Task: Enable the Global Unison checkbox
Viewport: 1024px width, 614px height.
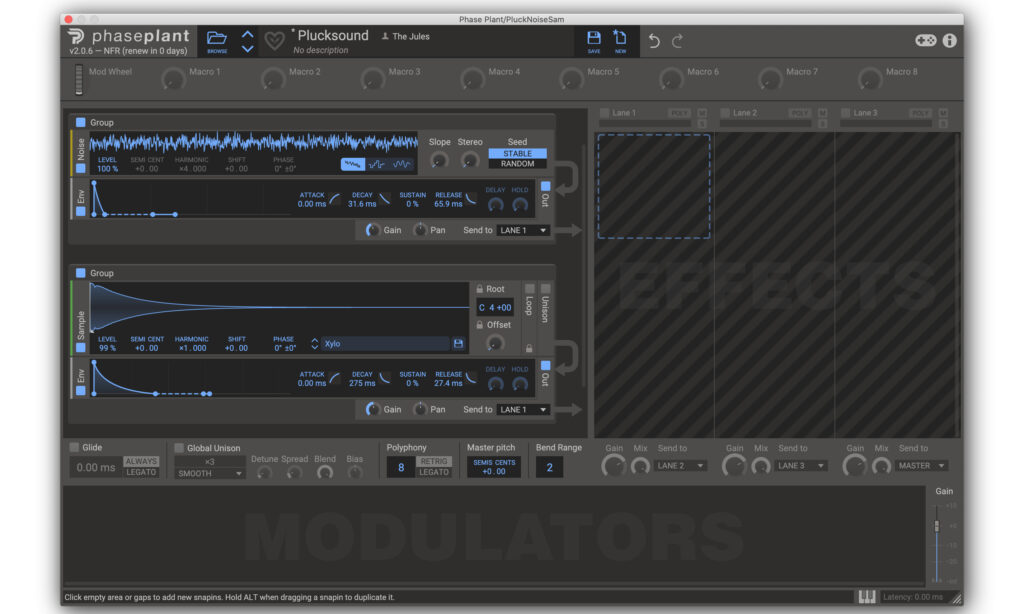Action: [x=179, y=448]
